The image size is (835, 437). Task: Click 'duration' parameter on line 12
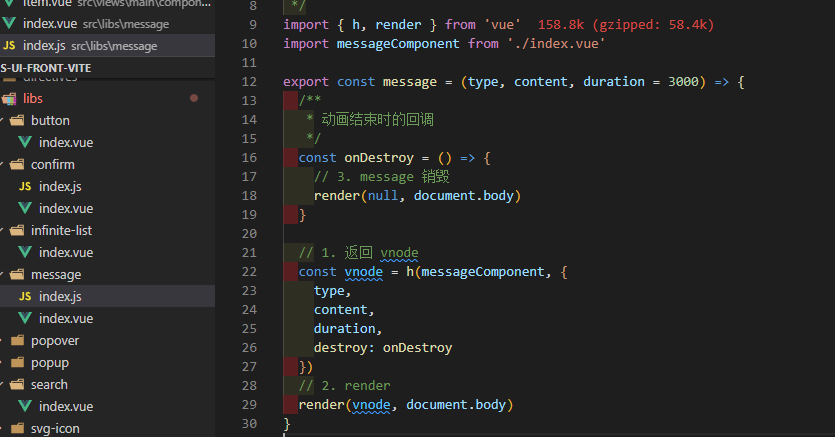[613, 82]
